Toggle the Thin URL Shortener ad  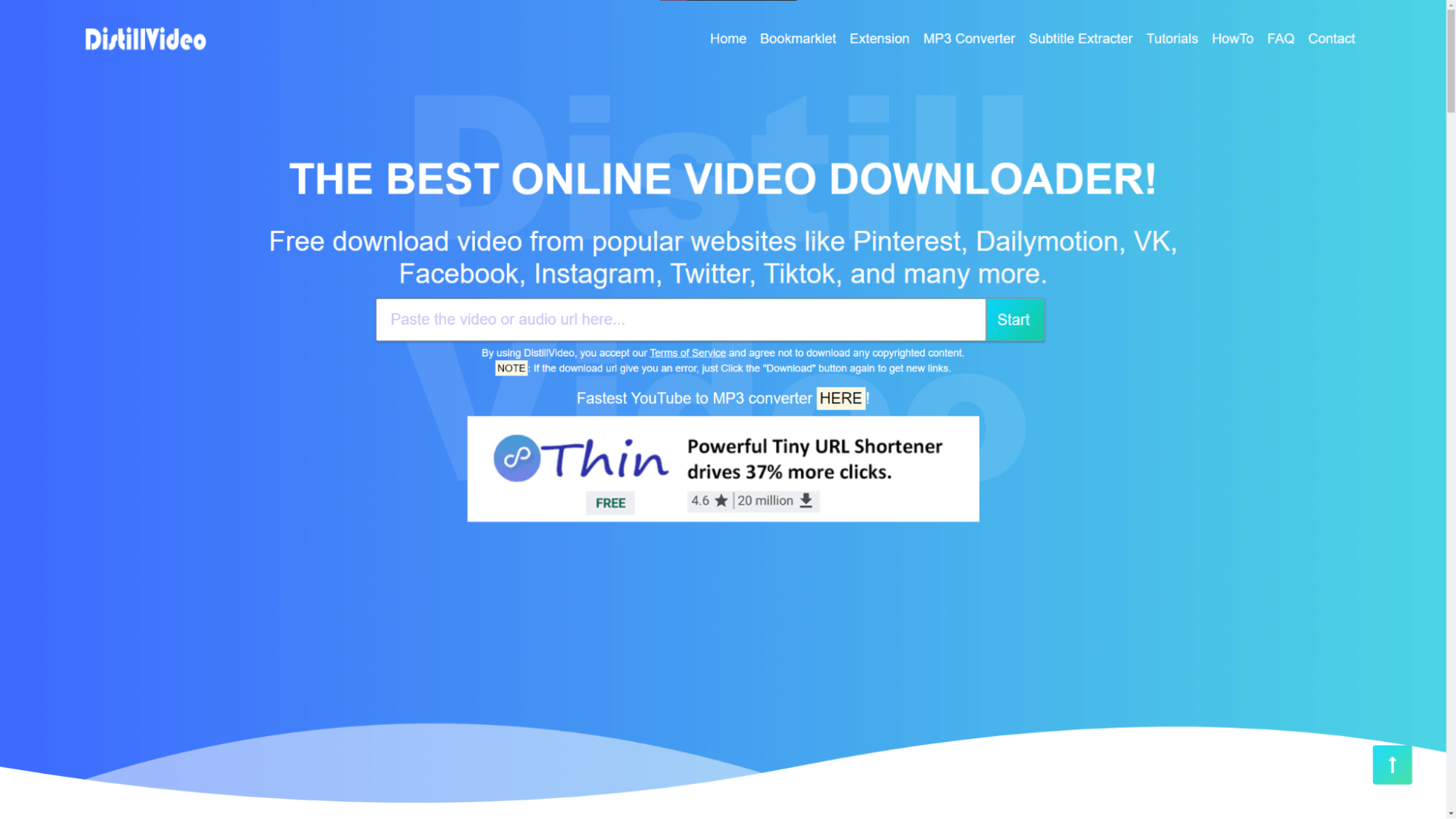tap(723, 468)
